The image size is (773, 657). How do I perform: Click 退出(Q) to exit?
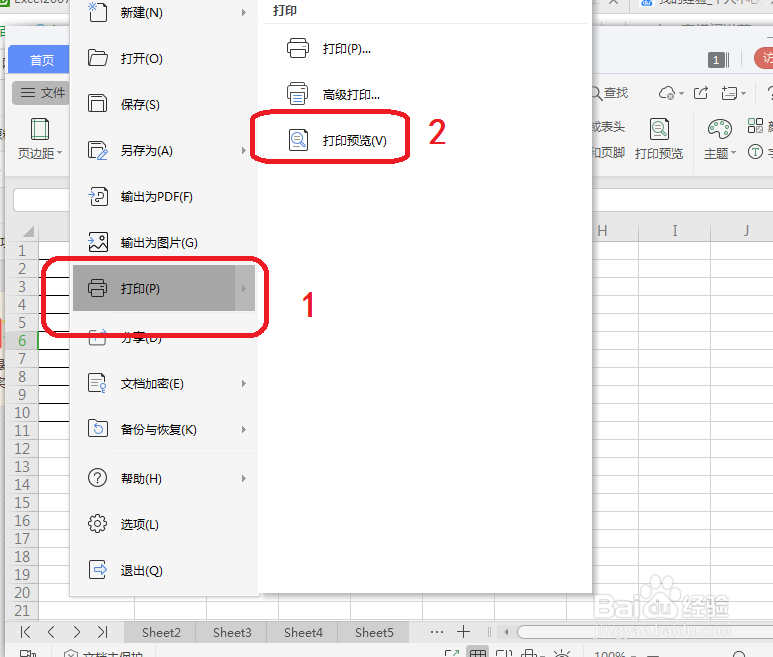coord(163,570)
